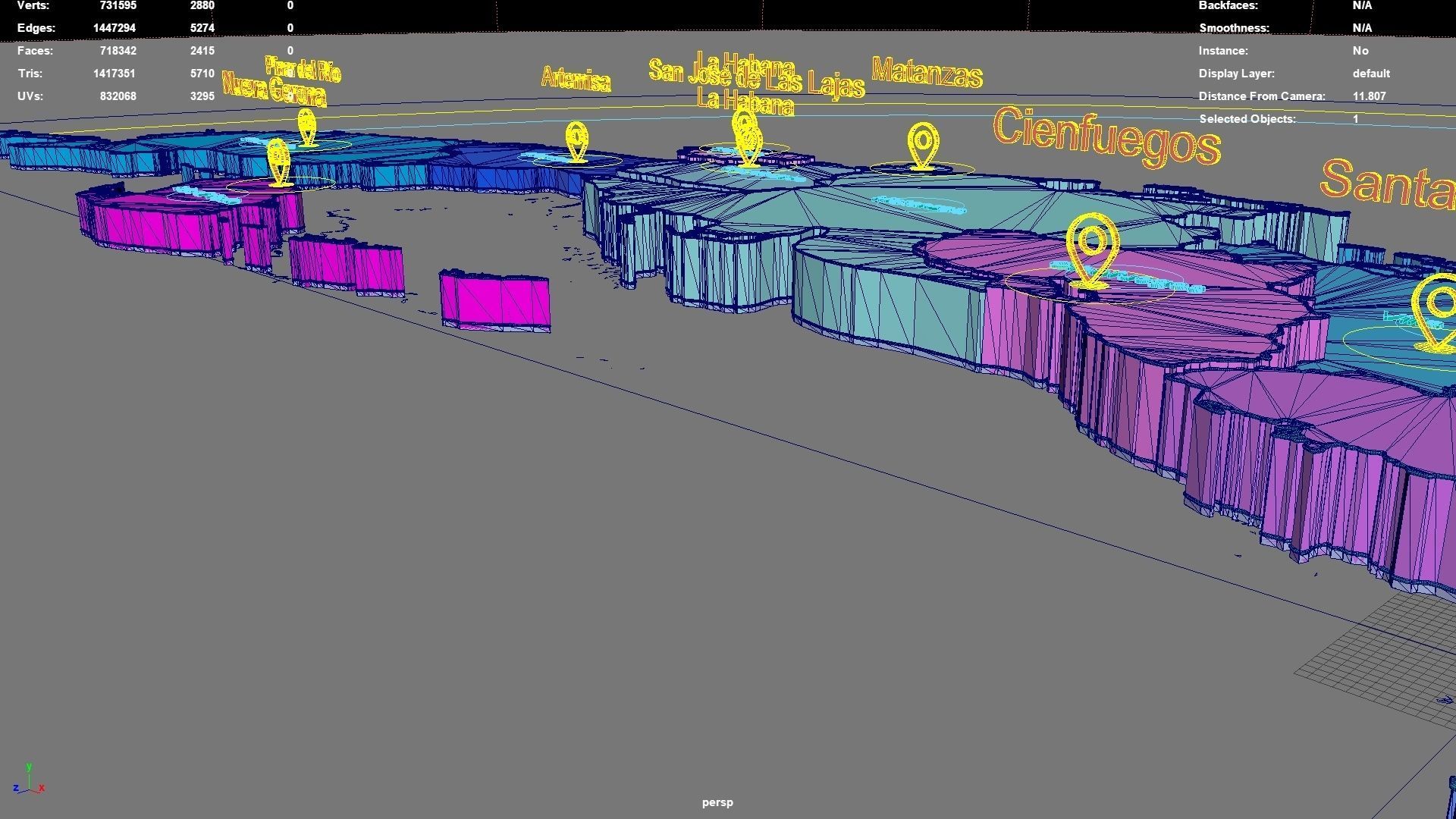Select the Nueva Gerona pin marker

pos(278,162)
